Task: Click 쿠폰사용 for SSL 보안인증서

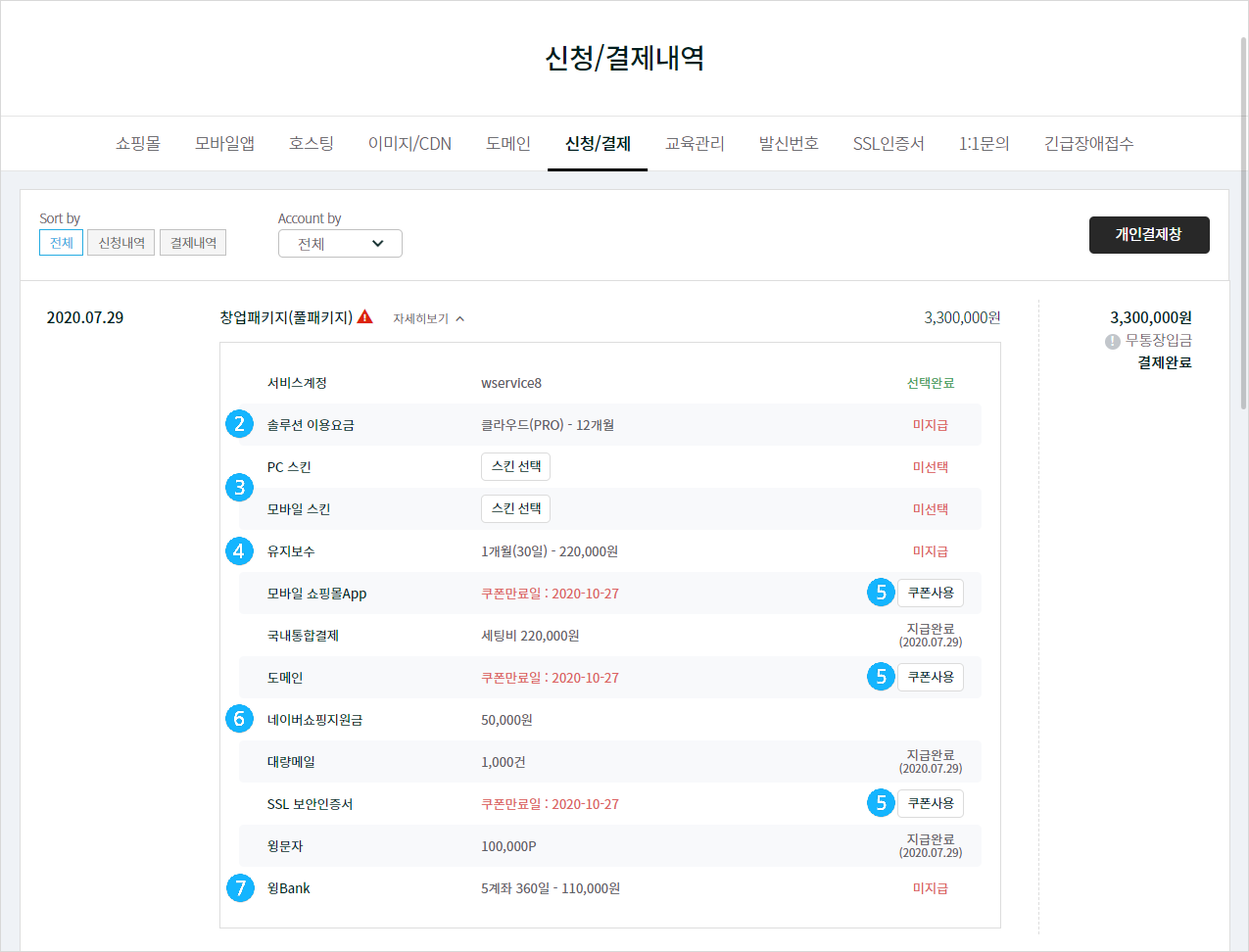Action: click(931, 804)
